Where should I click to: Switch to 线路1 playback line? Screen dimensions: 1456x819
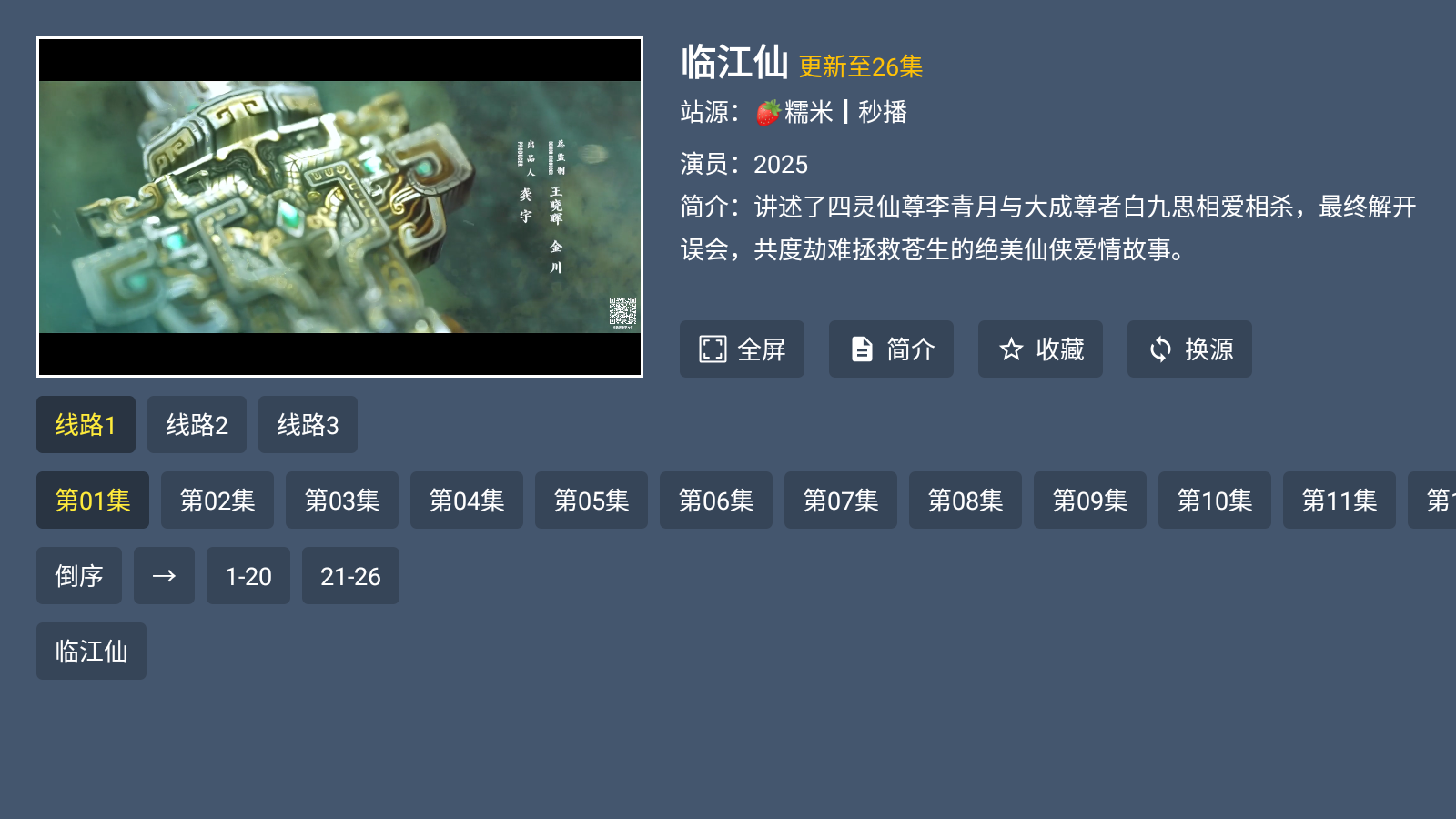[86, 425]
